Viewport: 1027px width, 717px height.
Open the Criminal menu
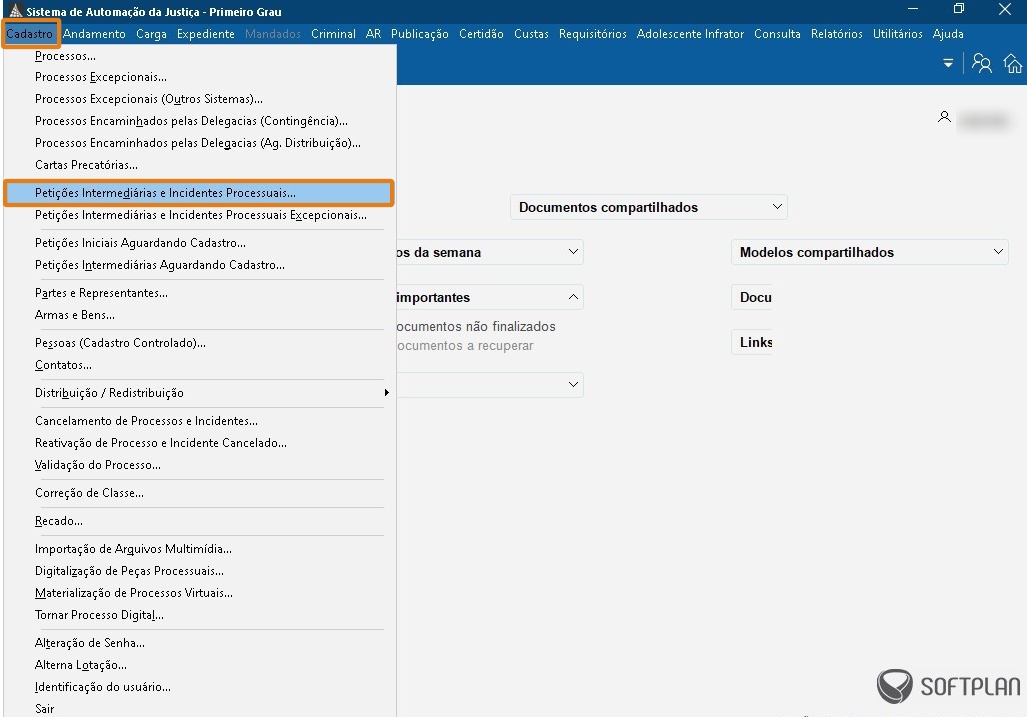coord(333,34)
